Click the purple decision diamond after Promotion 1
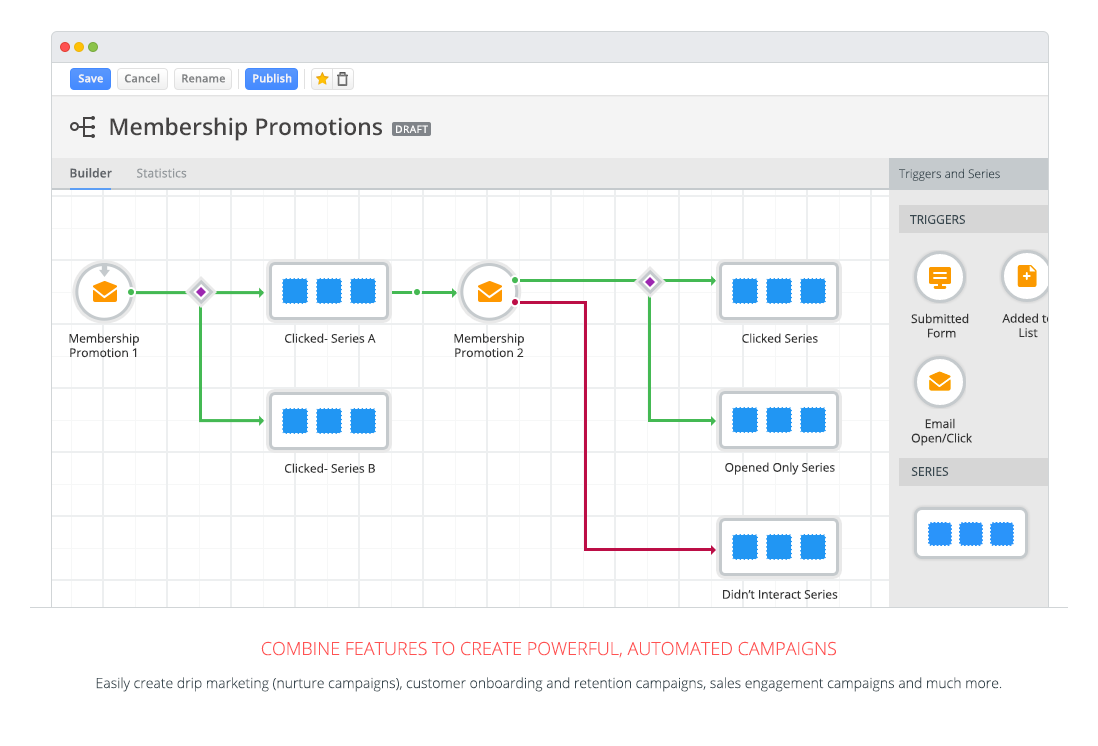The image size is (1098, 746). pos(201,291)
